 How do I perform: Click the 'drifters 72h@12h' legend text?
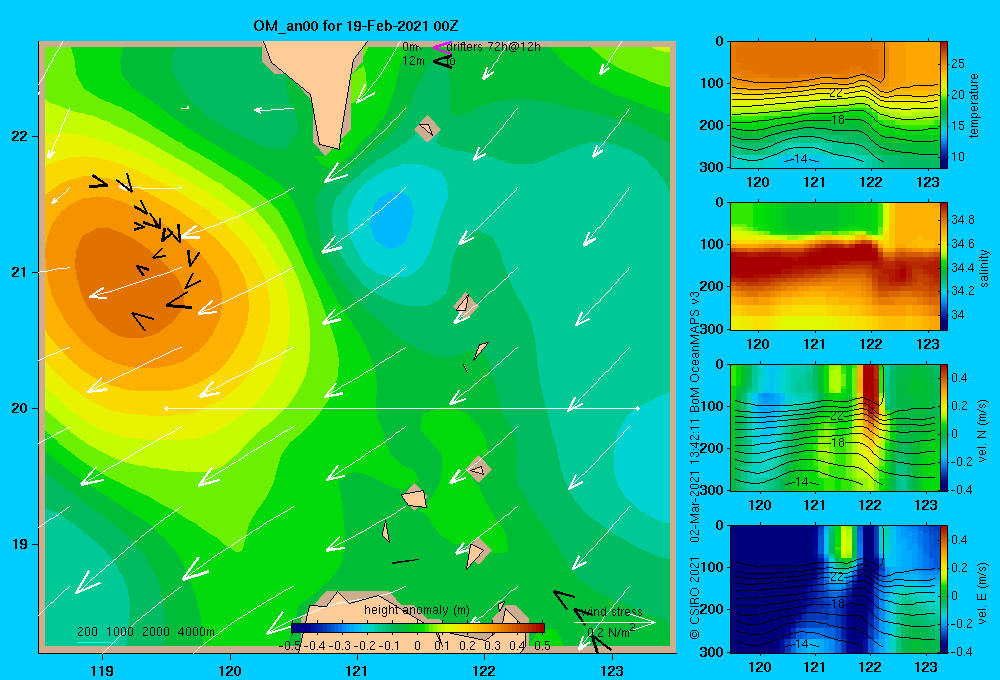494,47
